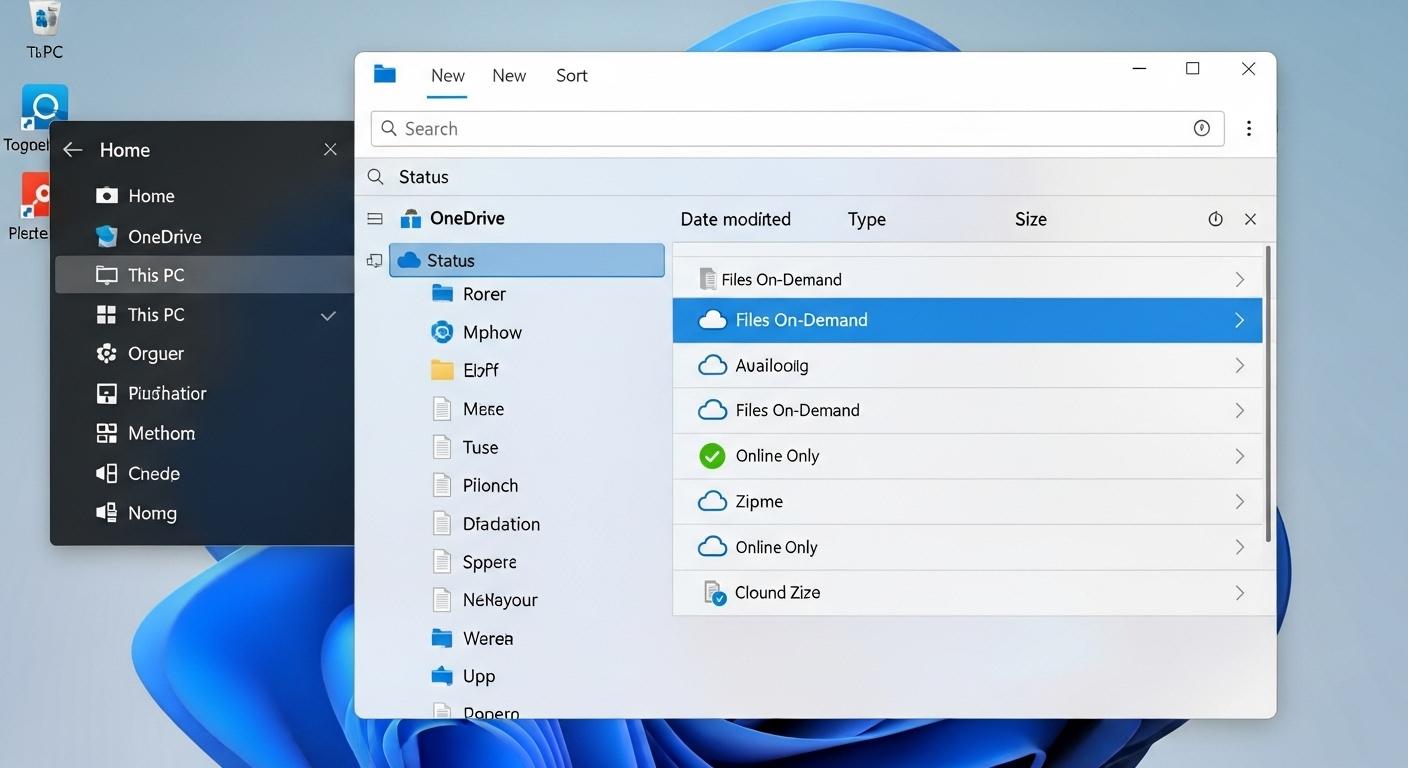Click the back arrow in the Home panel
1408x768 pixels.
(72, 149)
